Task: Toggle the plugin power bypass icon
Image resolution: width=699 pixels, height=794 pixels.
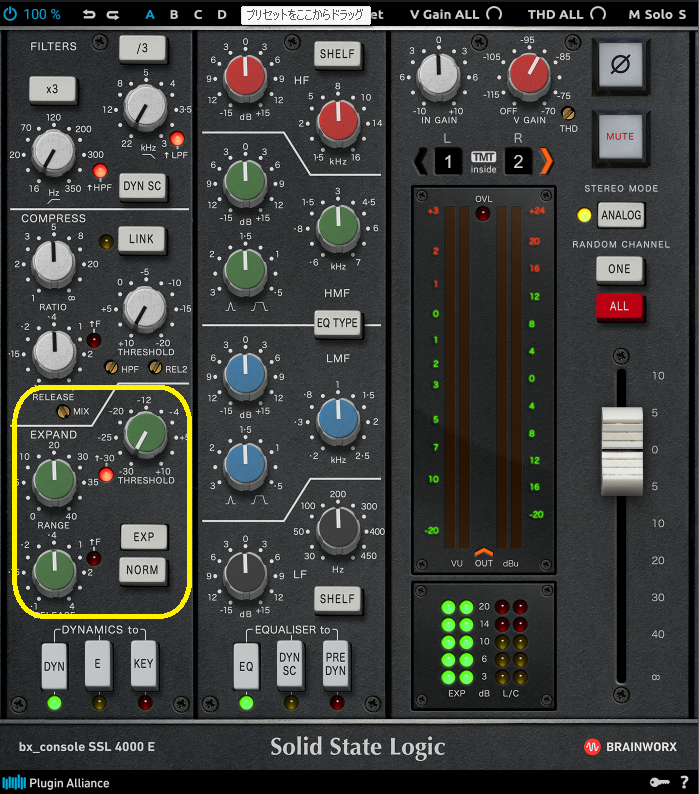Action: coord(10,14)
